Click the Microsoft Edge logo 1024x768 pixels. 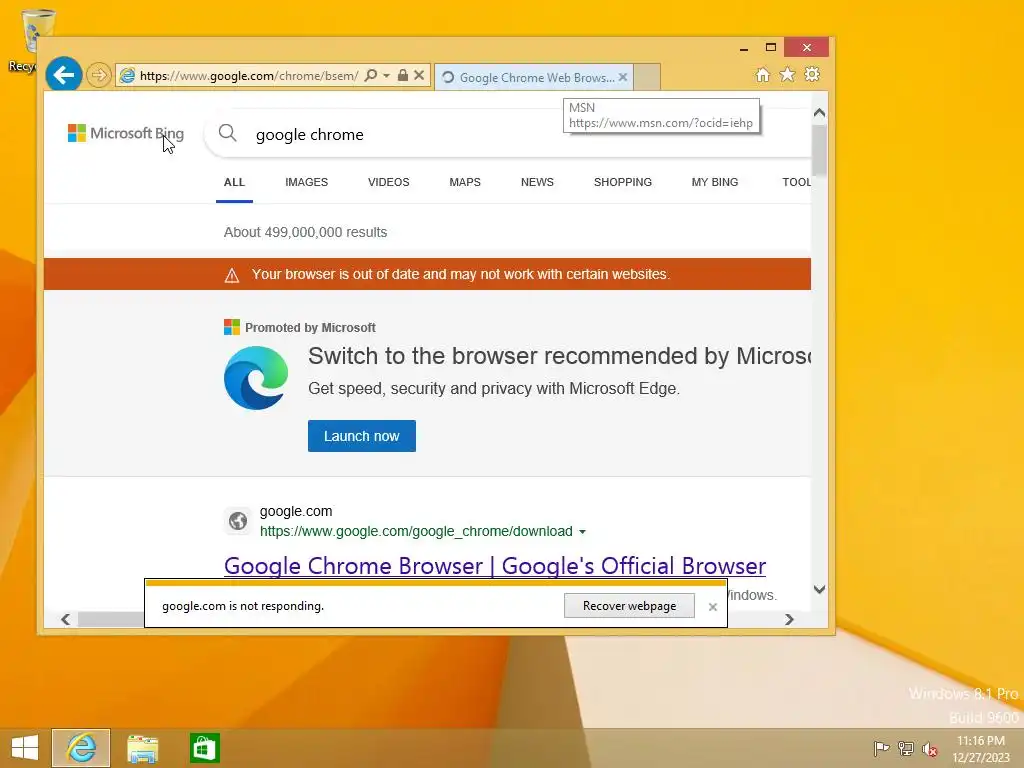[256, 378]
